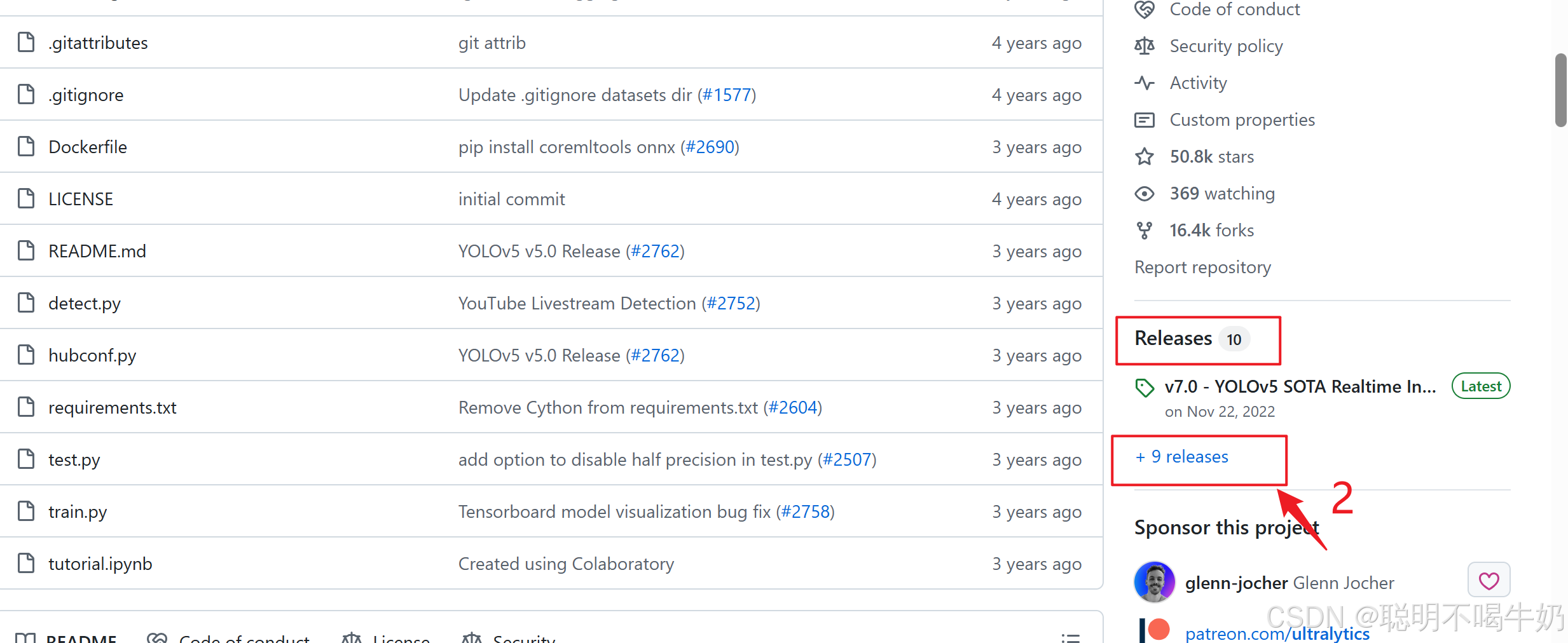Click the stars star icon
This screenshot has width=1568, height=643.
point(1145,156)
